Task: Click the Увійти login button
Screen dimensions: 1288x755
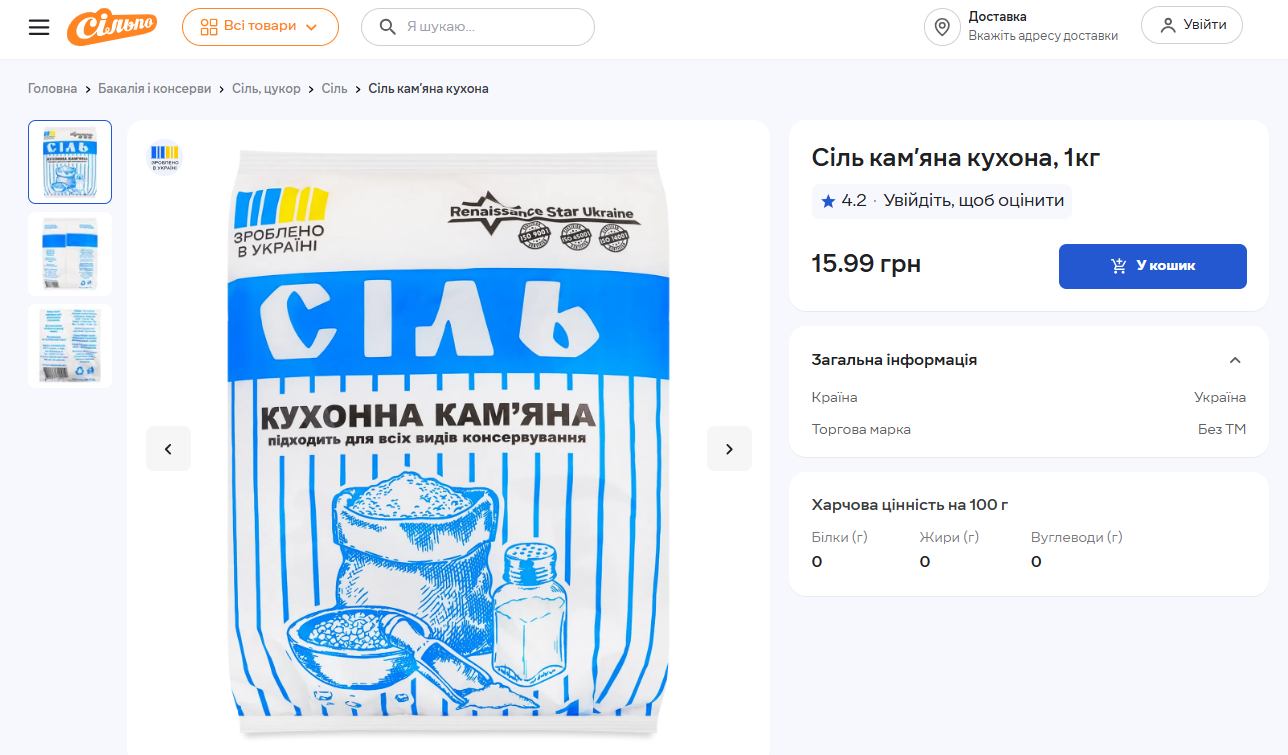Action: pos(1192,25)
